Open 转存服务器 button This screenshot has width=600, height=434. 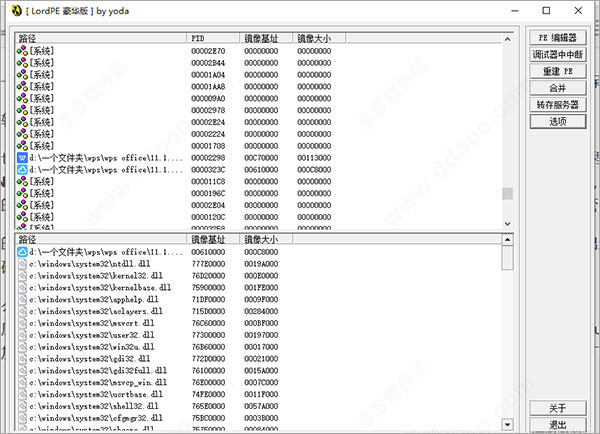(558, 105)
